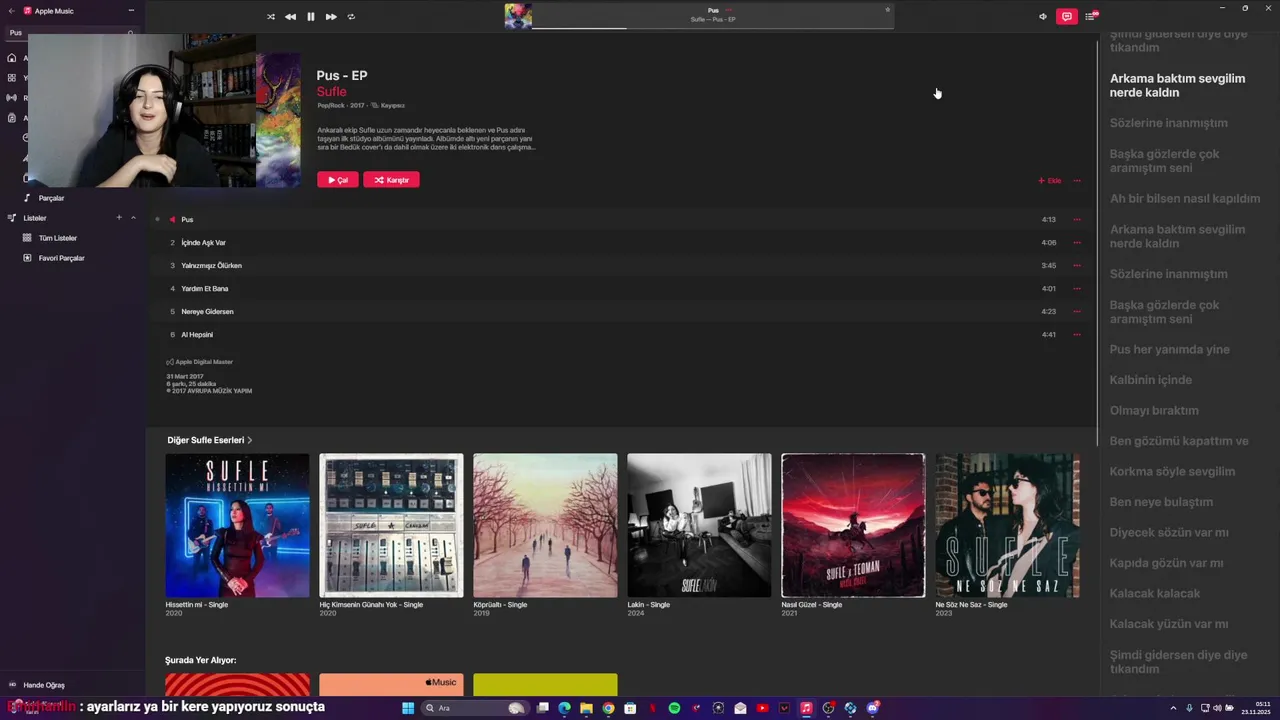
Task: Open more options for Nereye Gidersen
Action: (1077, 312)
